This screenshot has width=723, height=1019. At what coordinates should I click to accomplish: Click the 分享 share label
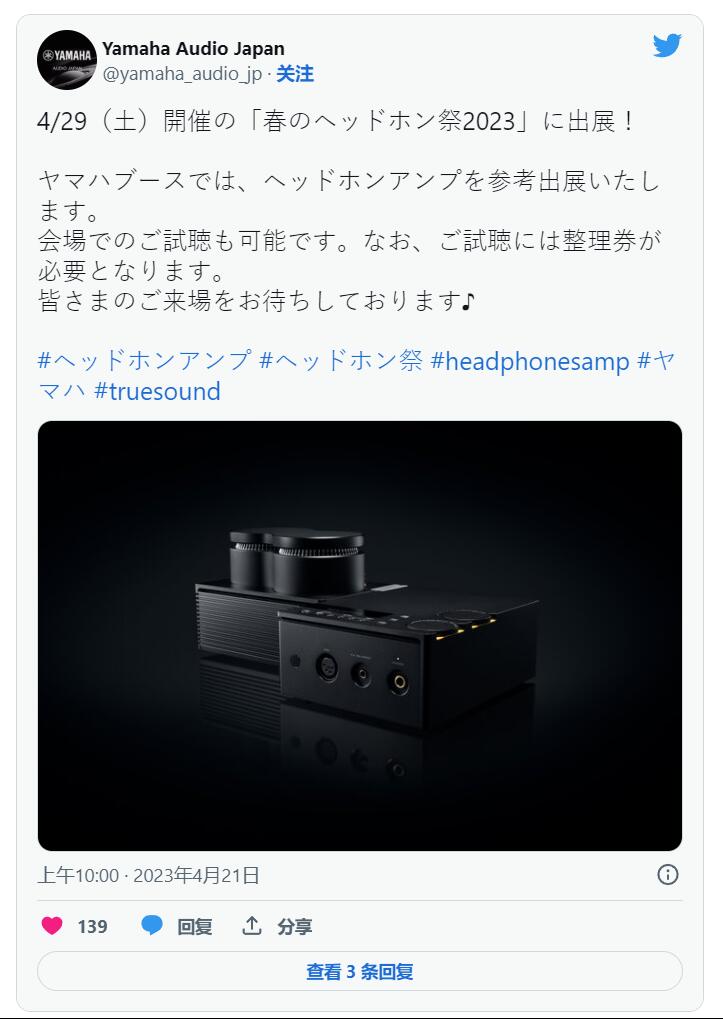[x=294, y=926]
